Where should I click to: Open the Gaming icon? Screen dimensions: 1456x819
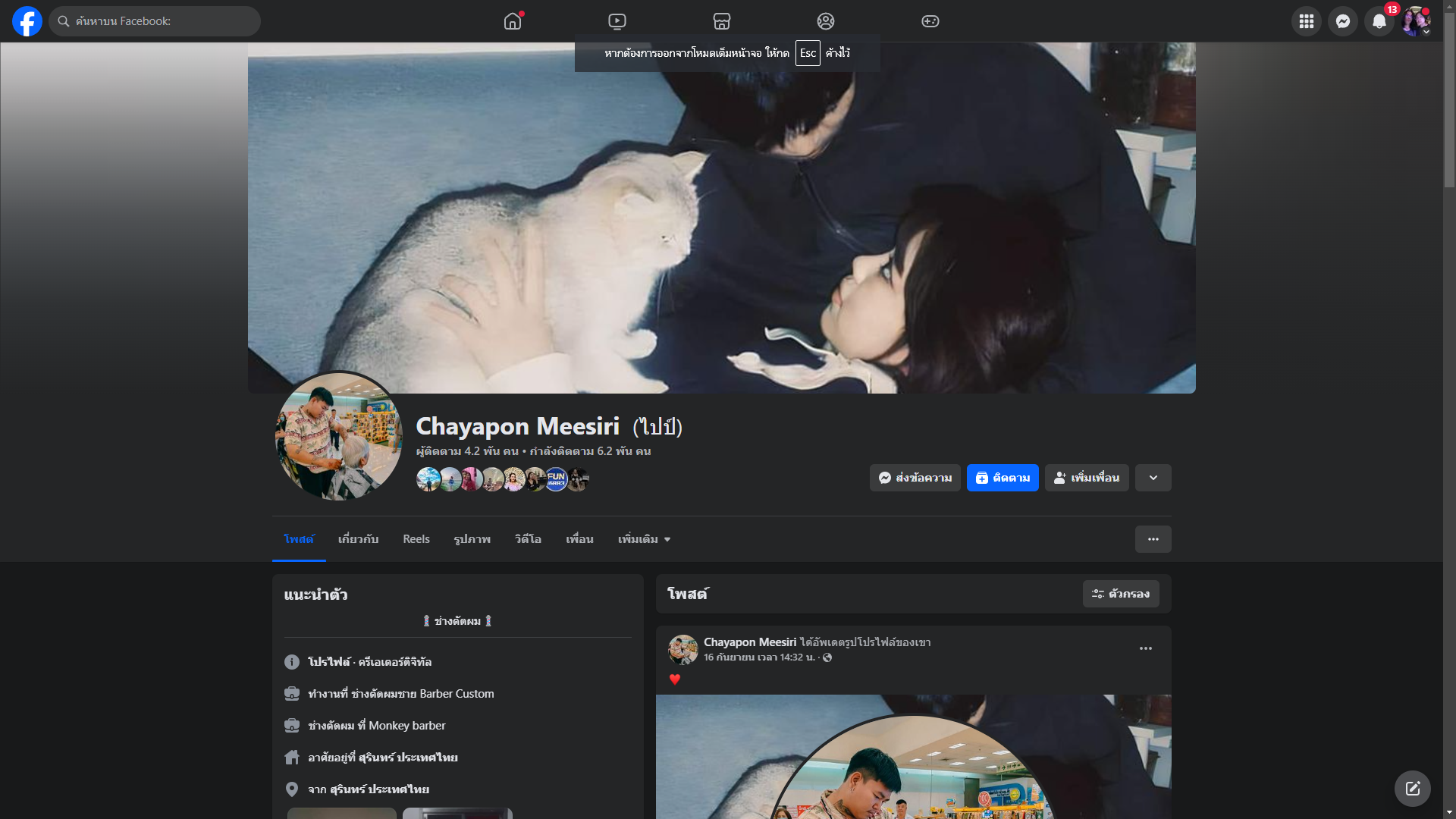click(930, 21)
